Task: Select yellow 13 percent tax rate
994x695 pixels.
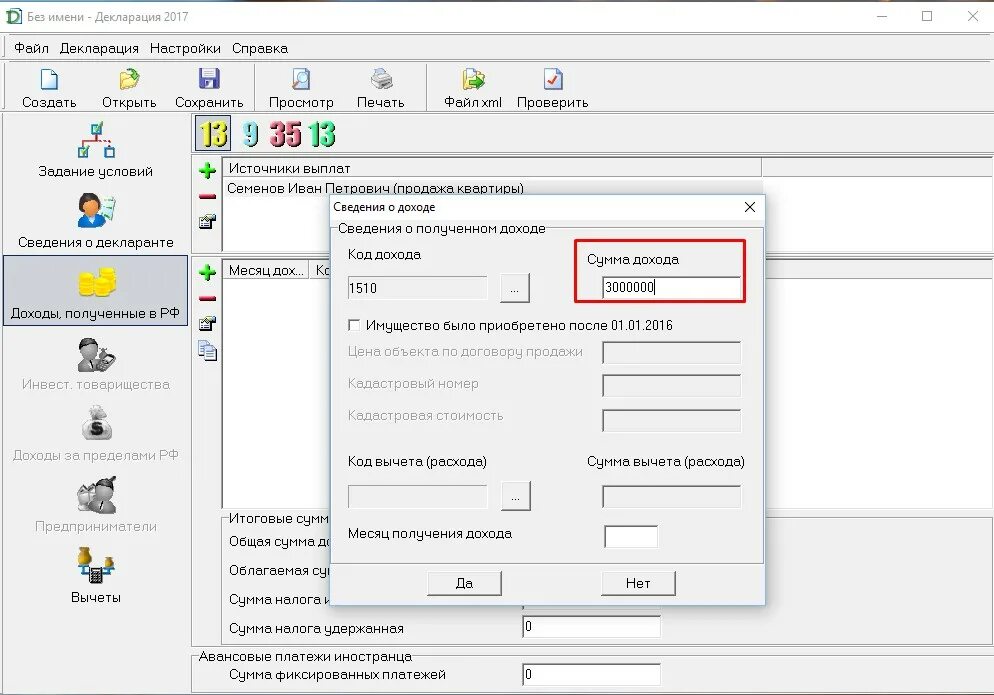Action: [x=213, y=134]
